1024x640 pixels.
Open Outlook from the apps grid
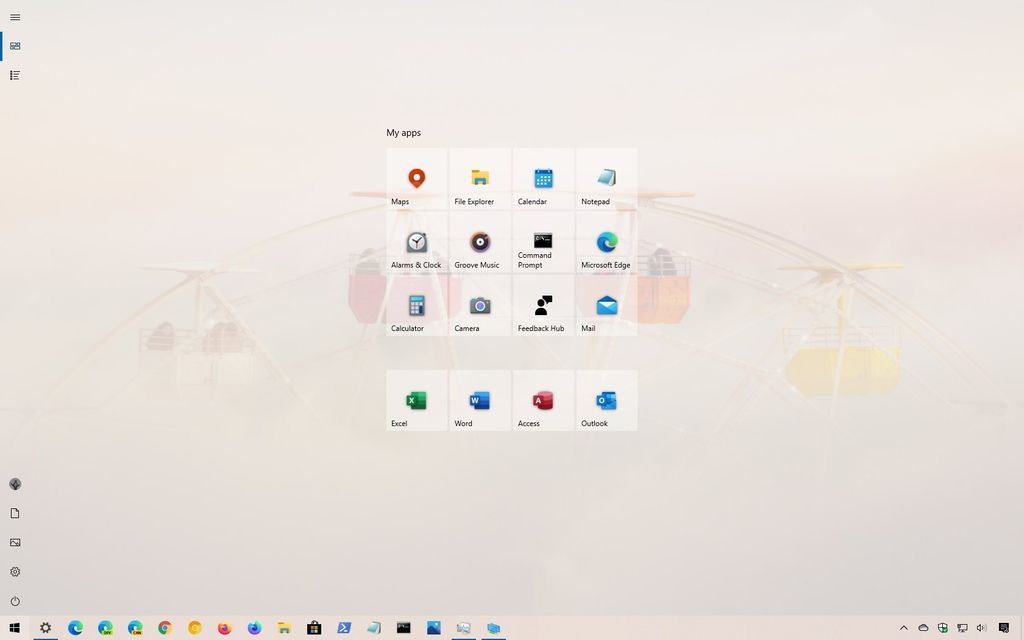pos(606,398)
